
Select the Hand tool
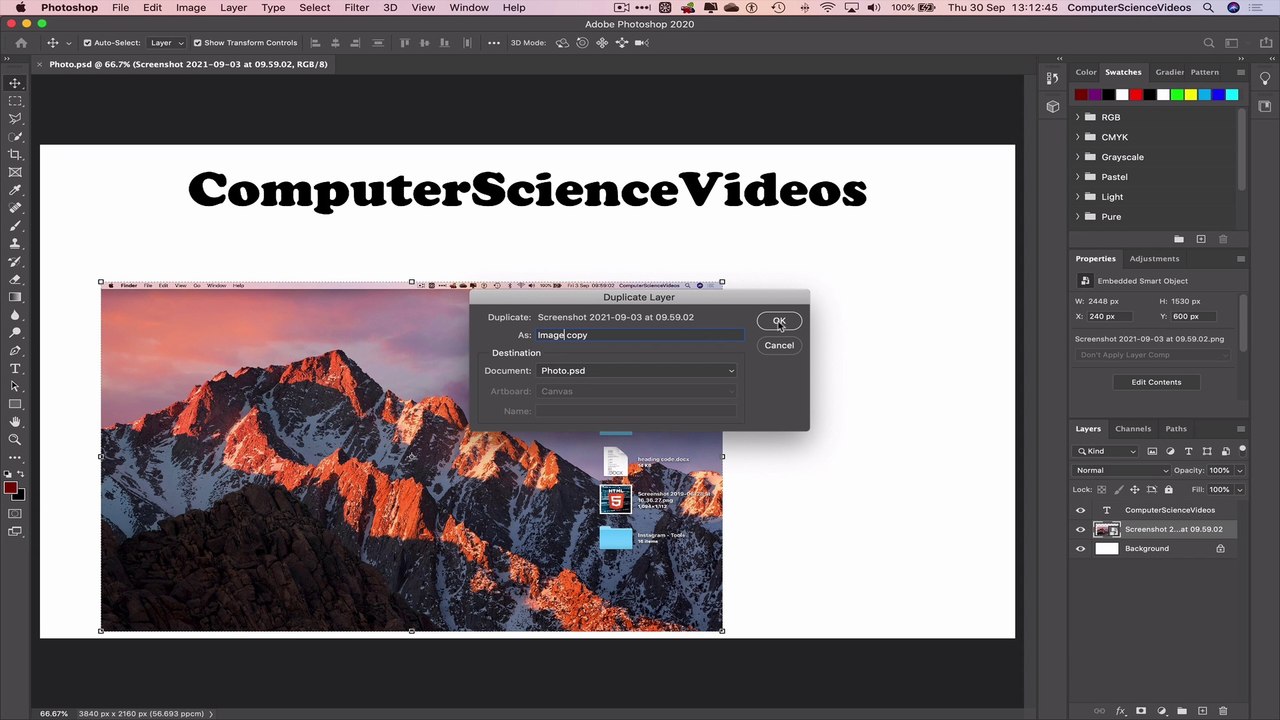[15, 422]
